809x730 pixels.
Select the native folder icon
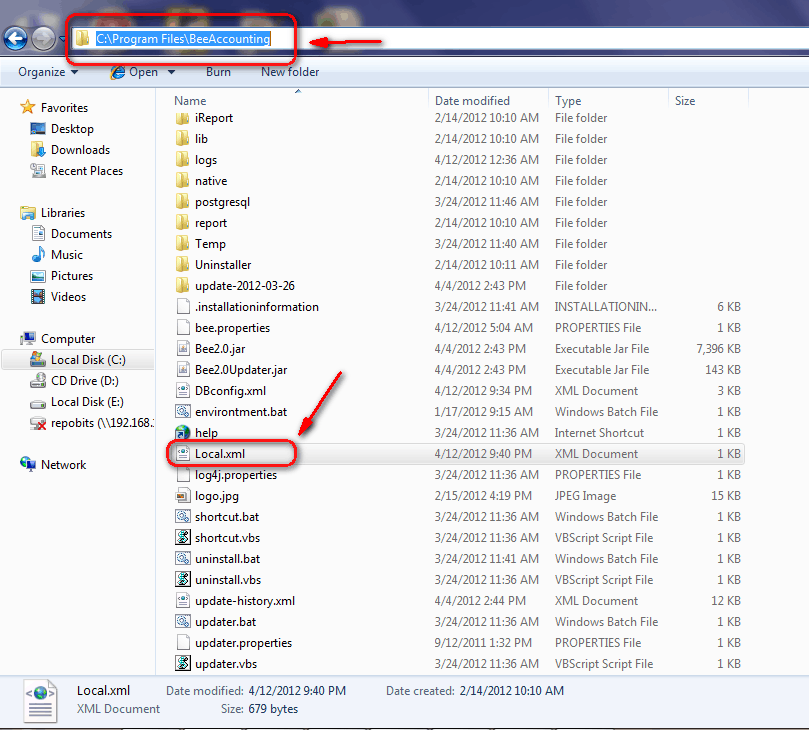pyautogui.click(x=182, y=181)
